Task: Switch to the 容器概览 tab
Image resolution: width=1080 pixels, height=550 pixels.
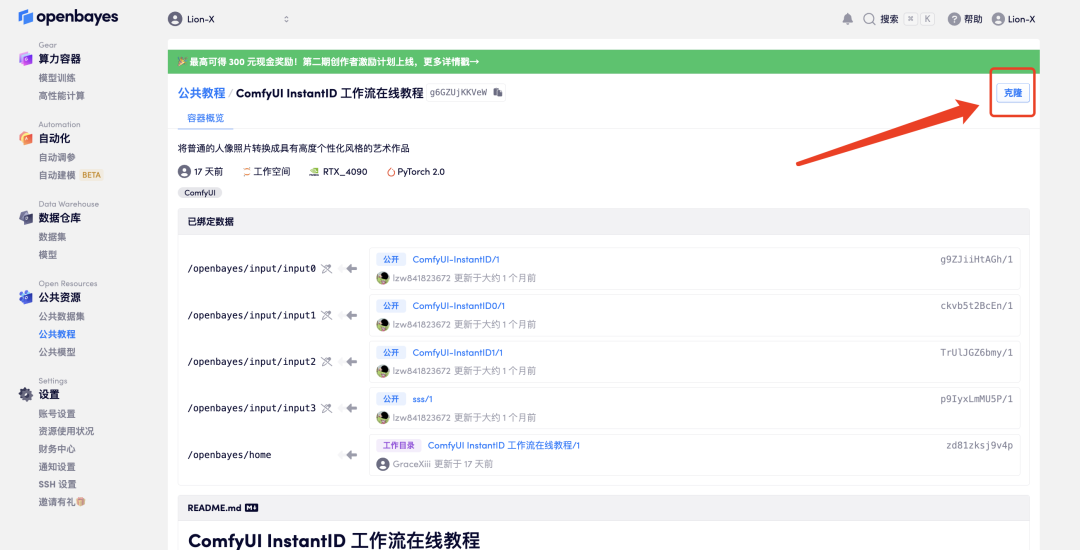Action: pos(205,118)
